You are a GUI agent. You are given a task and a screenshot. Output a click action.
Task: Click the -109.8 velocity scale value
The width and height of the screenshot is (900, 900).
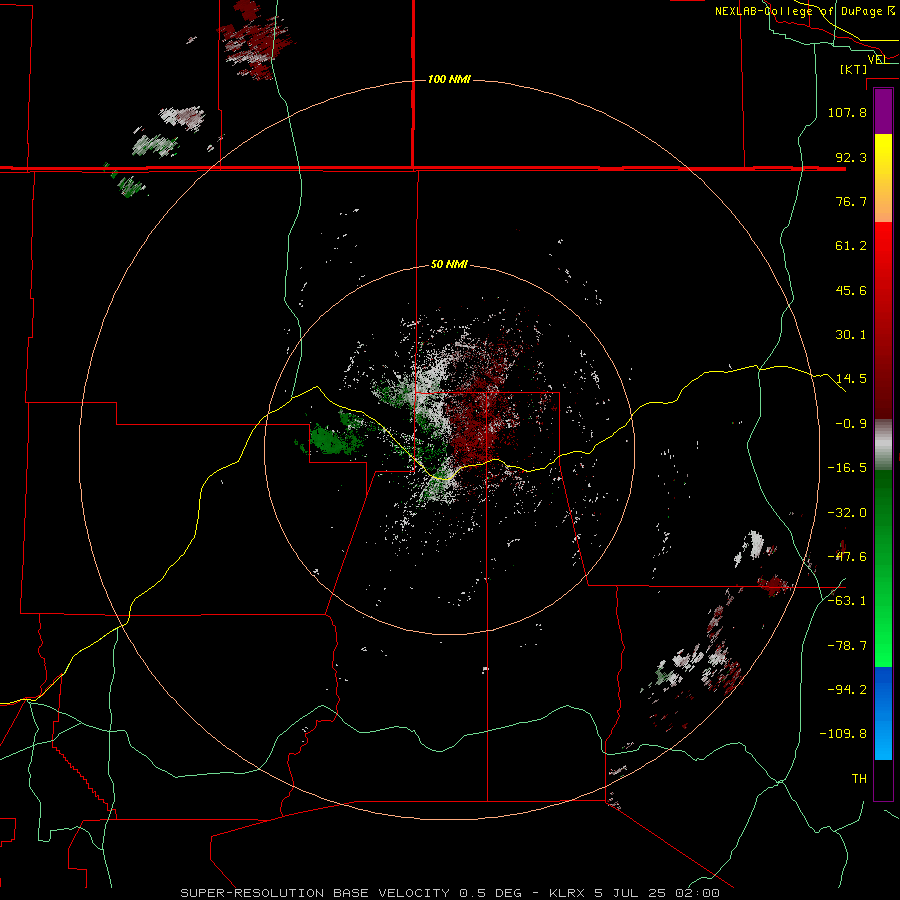tap(843, 734)
